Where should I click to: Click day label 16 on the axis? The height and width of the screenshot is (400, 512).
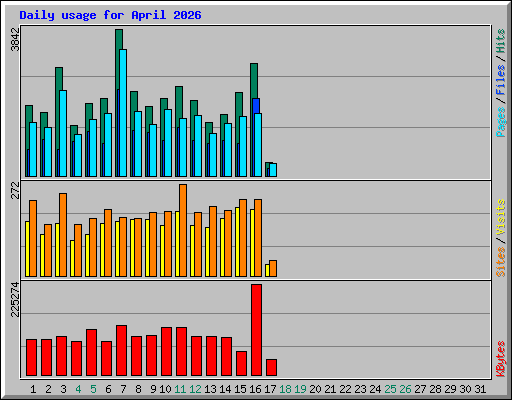click(x=255, y=389)
